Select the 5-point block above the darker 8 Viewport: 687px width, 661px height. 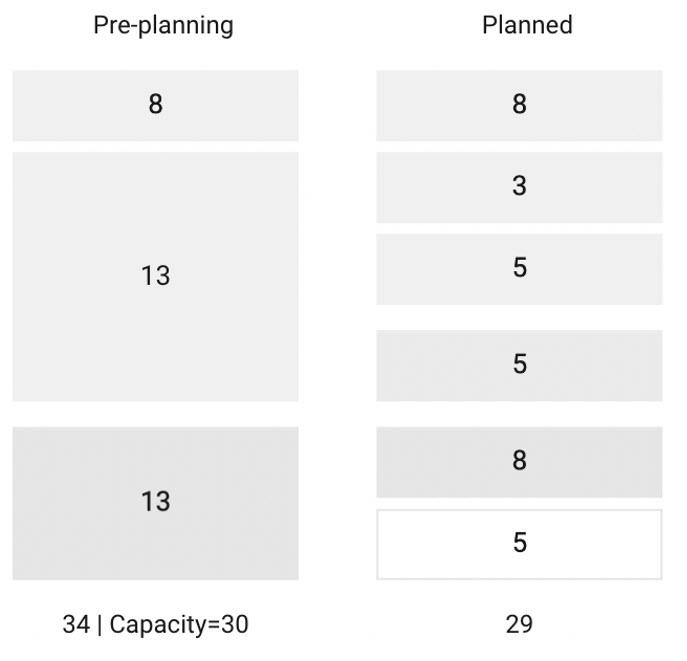[519, 366]
